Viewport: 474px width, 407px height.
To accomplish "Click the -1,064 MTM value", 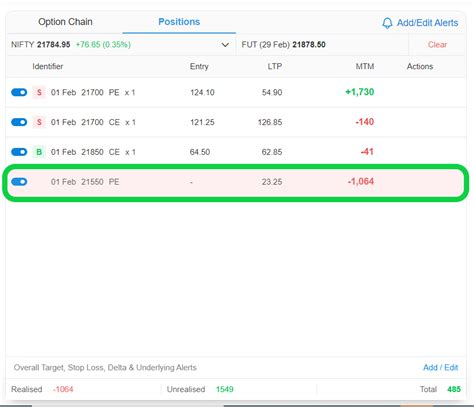I will coord(361,181).
